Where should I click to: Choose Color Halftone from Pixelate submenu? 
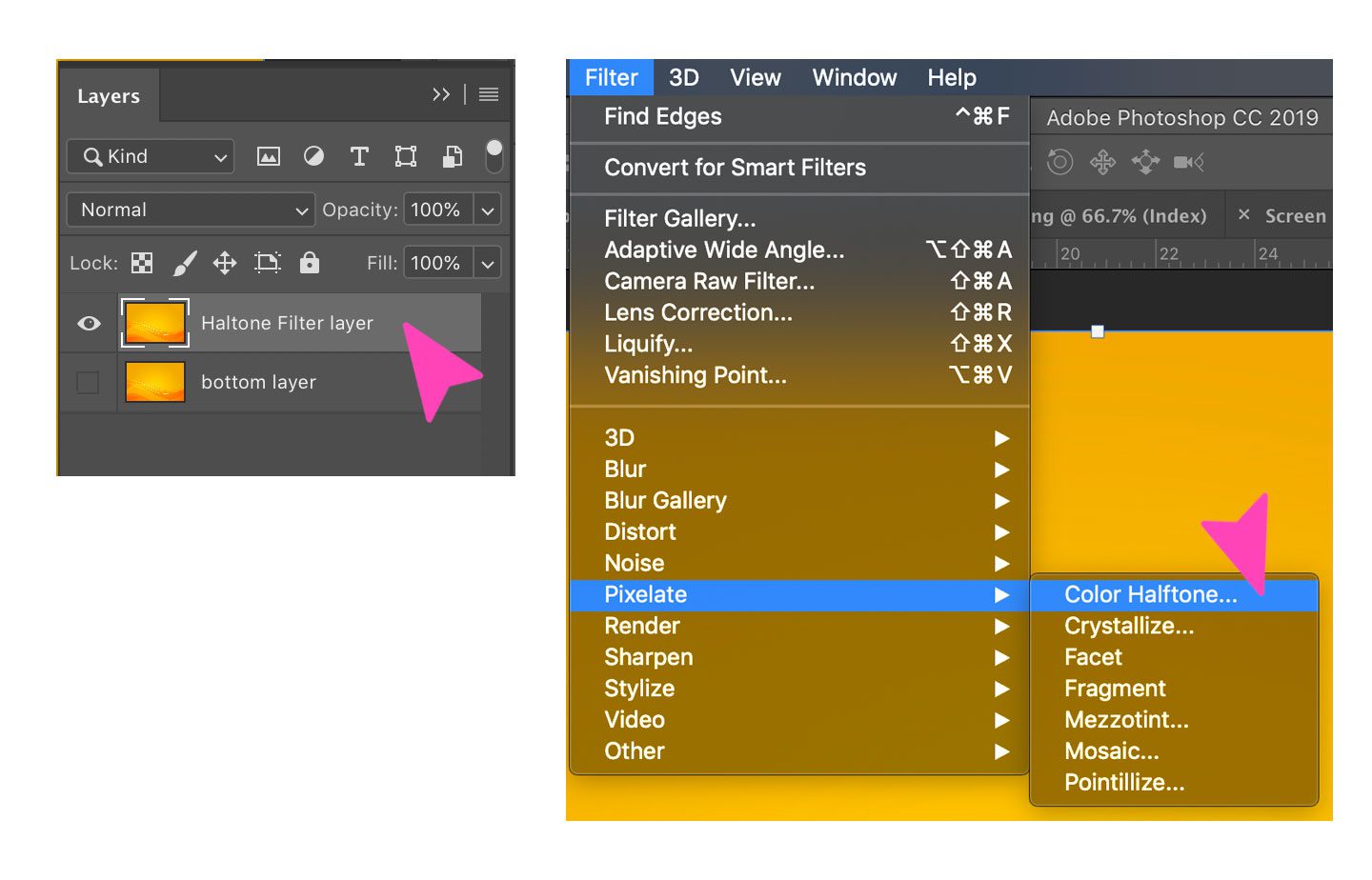point(1149,593)
